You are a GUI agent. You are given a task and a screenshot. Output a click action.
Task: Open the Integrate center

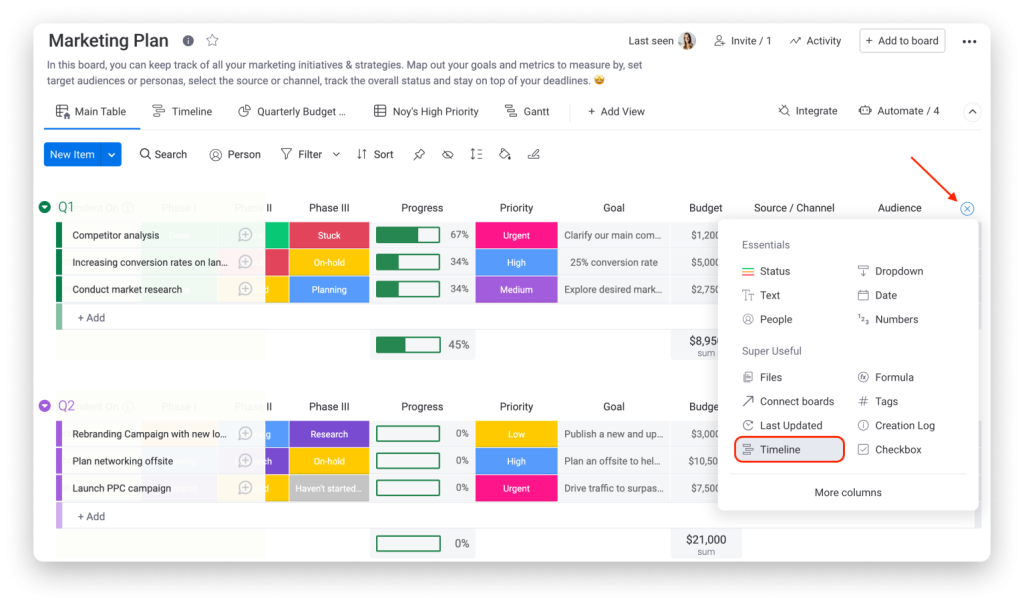807,111
